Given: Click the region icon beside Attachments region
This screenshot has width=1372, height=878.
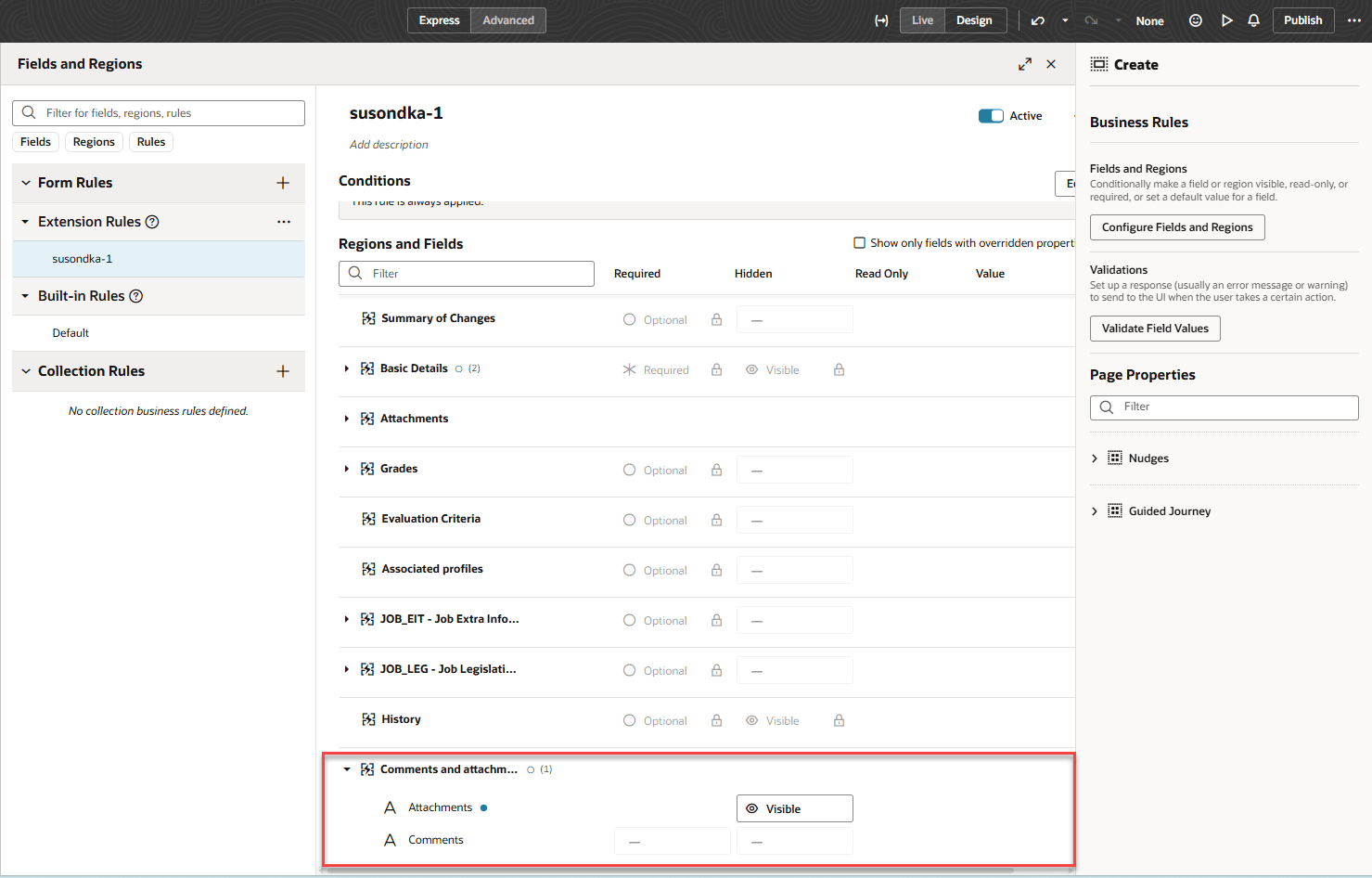Looking at the screenshot, I should pyautogui.click(x=367, y=419).
